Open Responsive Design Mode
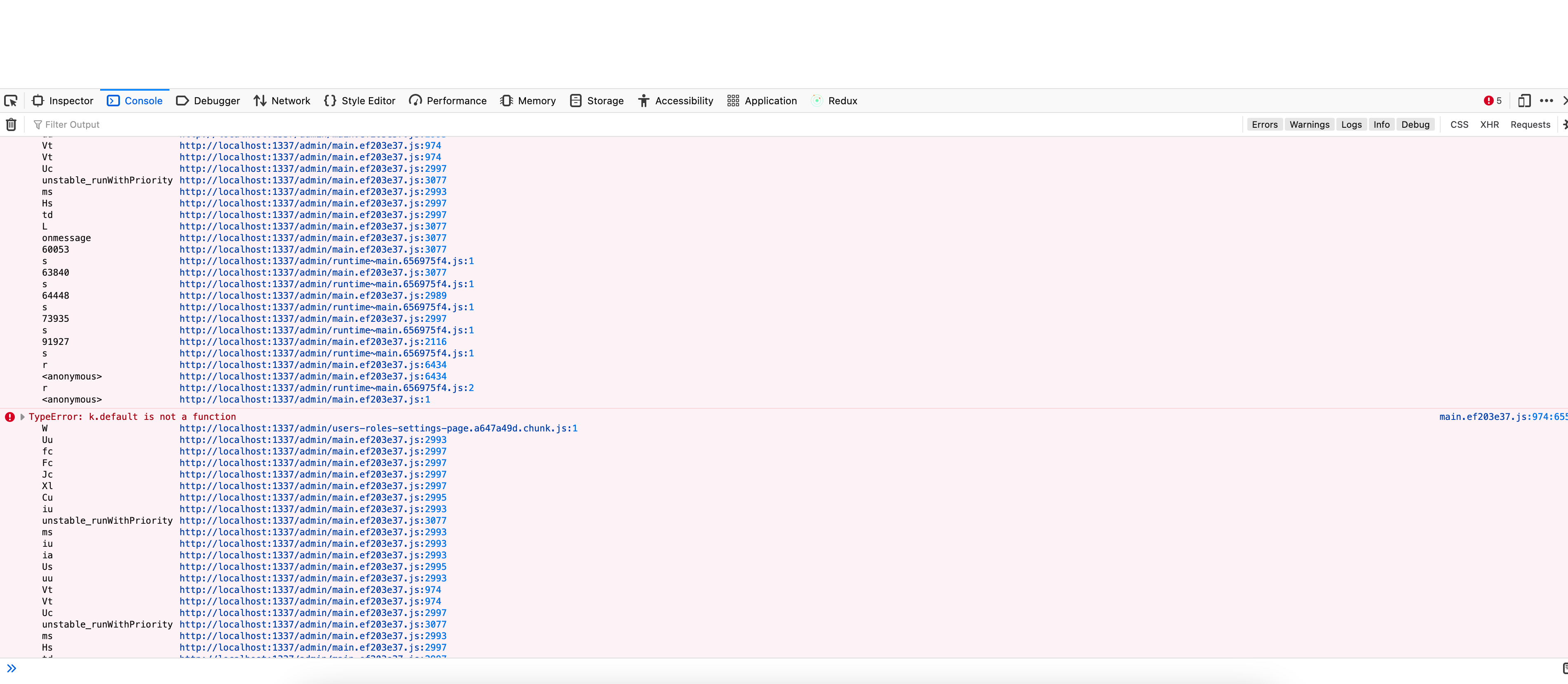 point(1524,101)
